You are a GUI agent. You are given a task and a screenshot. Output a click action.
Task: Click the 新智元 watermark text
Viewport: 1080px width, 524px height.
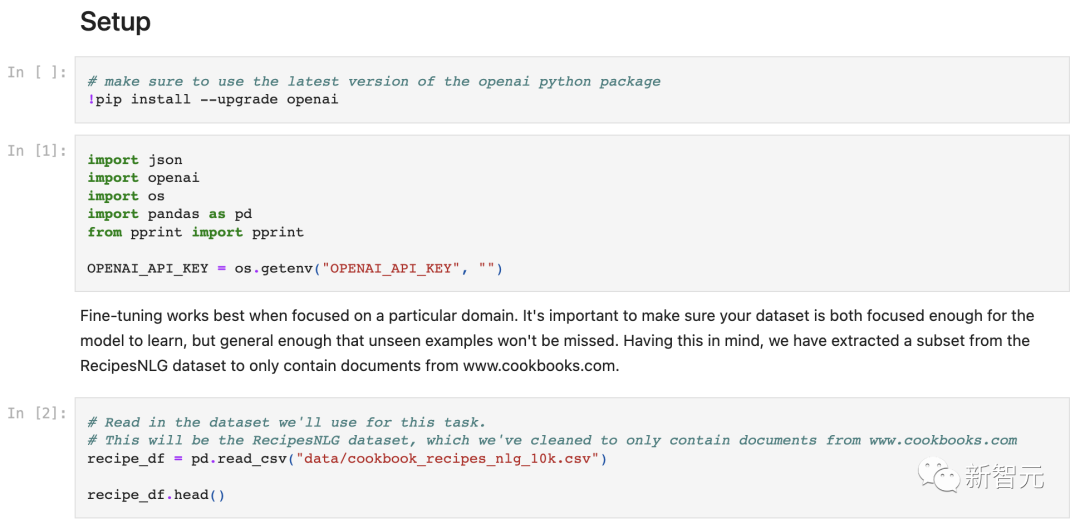(1003, 477)
